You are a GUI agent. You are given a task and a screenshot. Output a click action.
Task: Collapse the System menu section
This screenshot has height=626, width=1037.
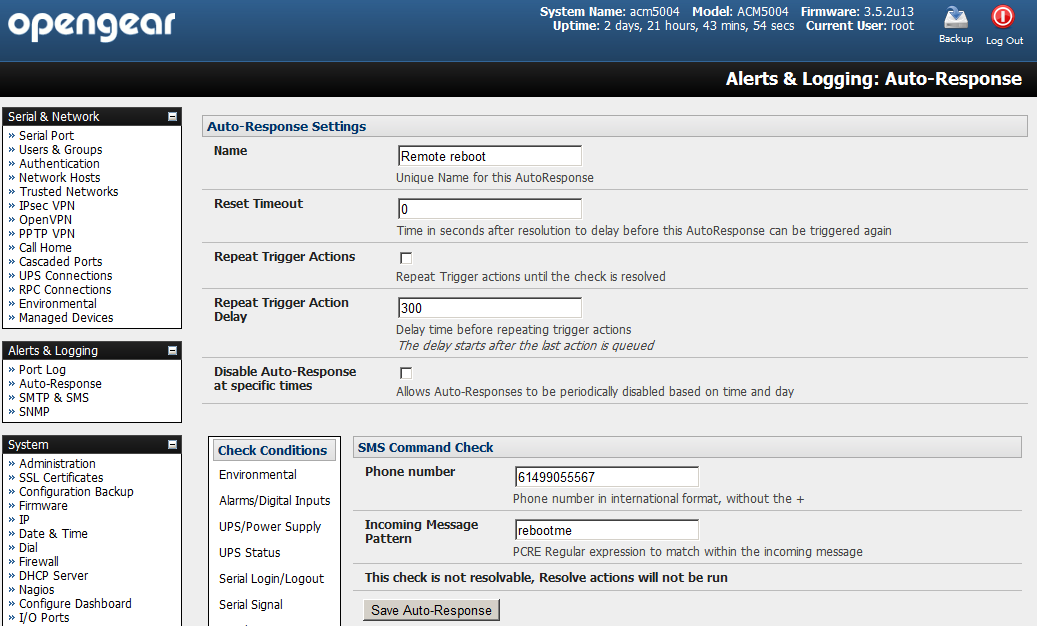pyautogui.click(x=172, y=445)
